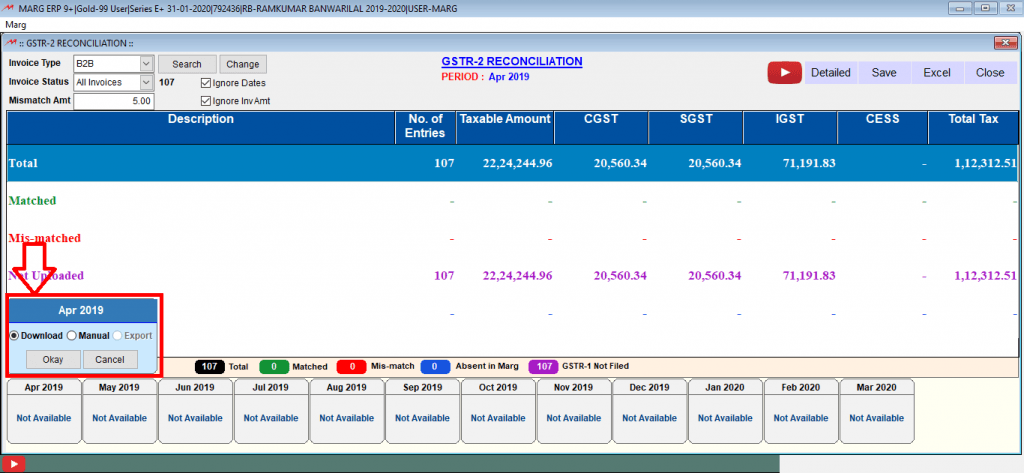Open the Nov 2019 month tab

click(x=574, y=410)
